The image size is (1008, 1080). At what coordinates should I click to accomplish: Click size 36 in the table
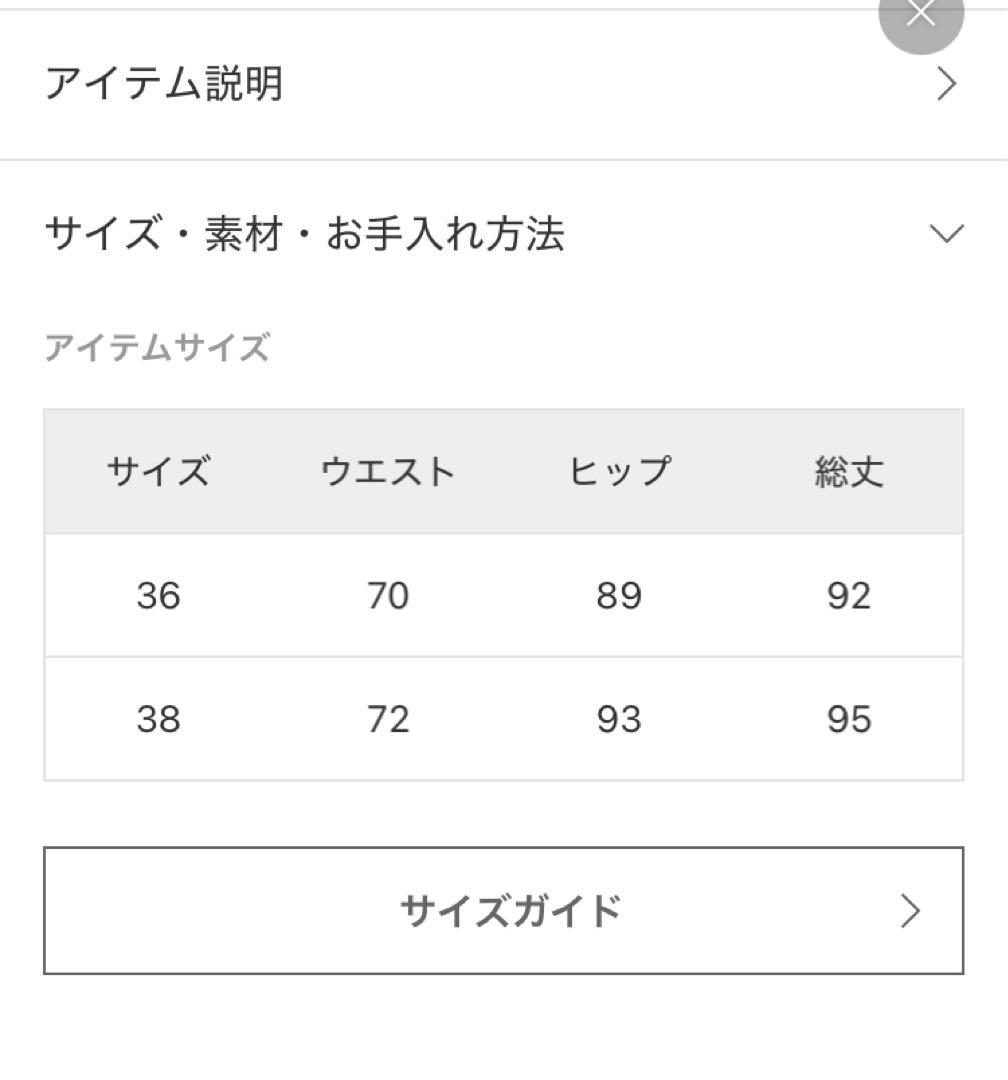(x=158, y=596)
